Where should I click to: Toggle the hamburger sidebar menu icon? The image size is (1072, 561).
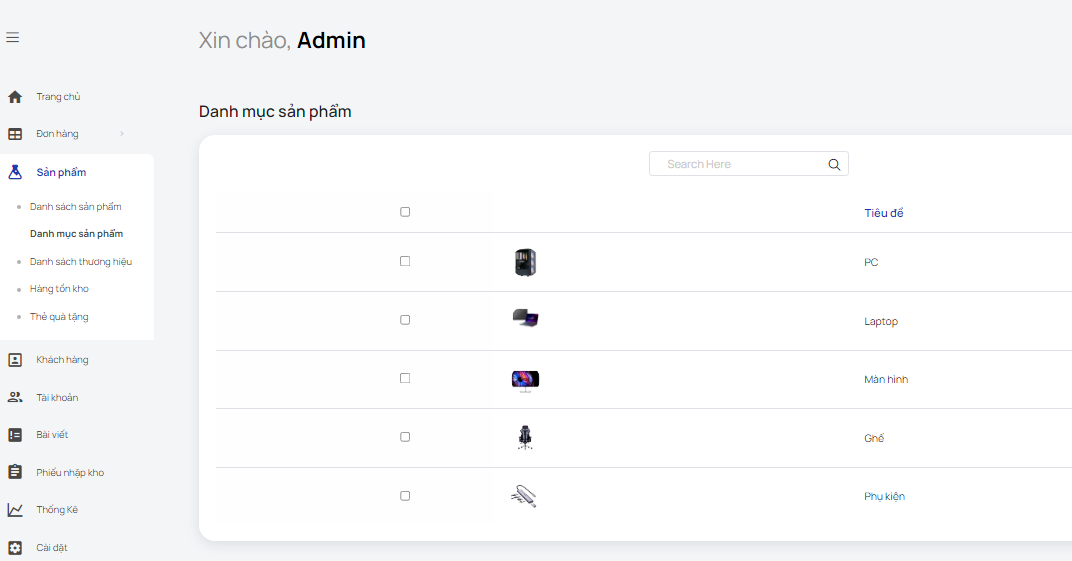(12, 38)
